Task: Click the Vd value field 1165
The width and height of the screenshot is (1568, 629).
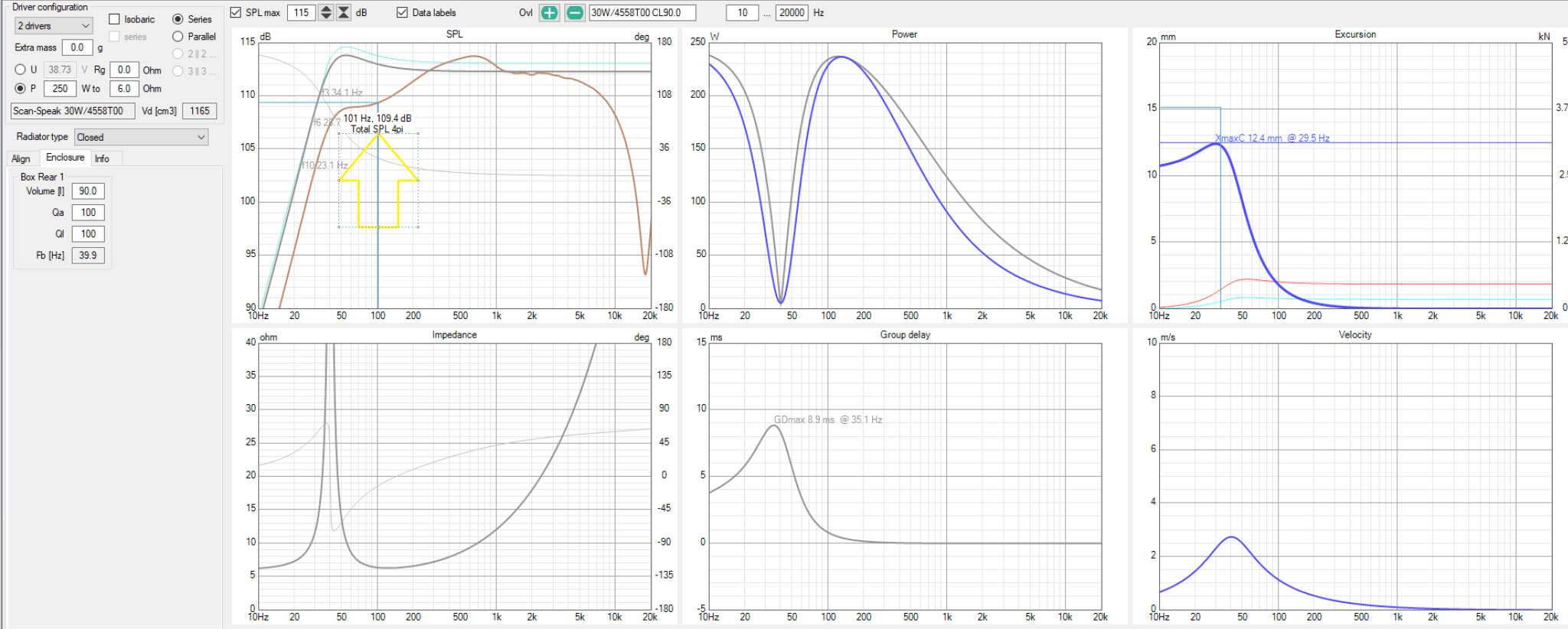Action: point(200,111)
